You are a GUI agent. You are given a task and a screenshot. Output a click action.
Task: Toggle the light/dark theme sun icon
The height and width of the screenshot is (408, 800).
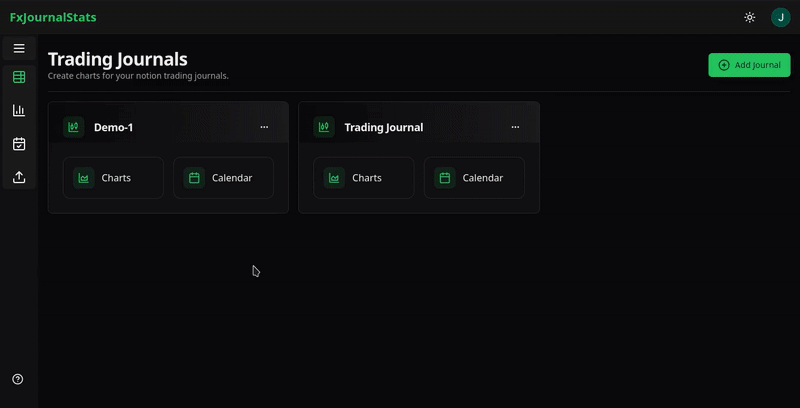[x=749, y=17]
